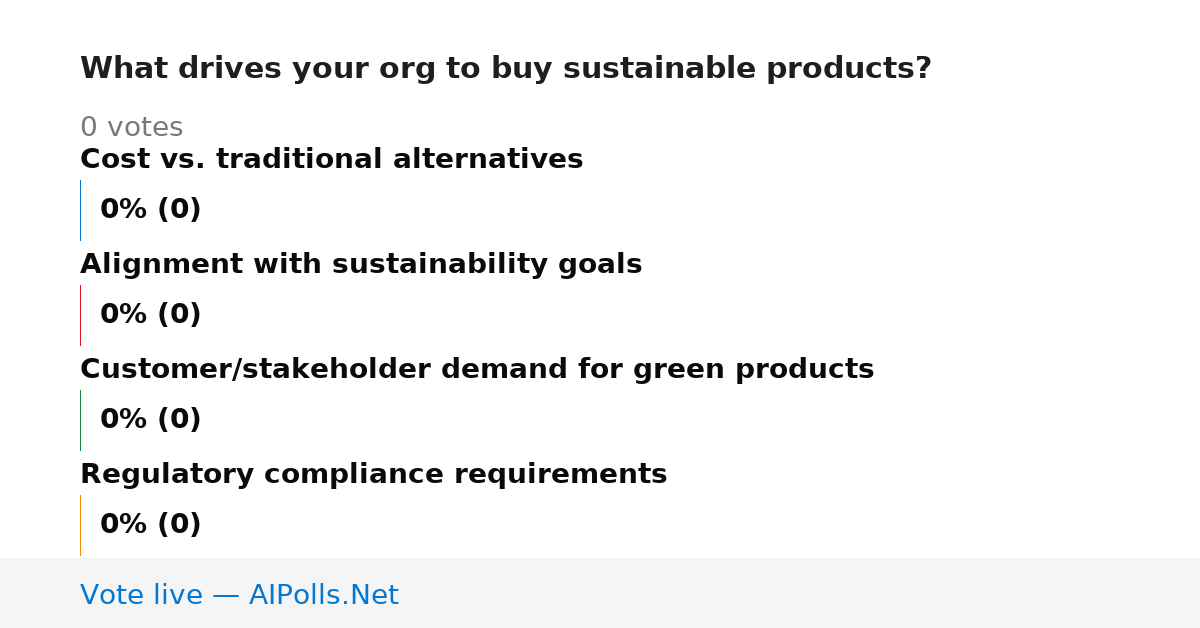The height and width of the screenshot is (628, 1200).
Task: Click the 'Vote live — AIPolls.Net' link
Action: 239,595
